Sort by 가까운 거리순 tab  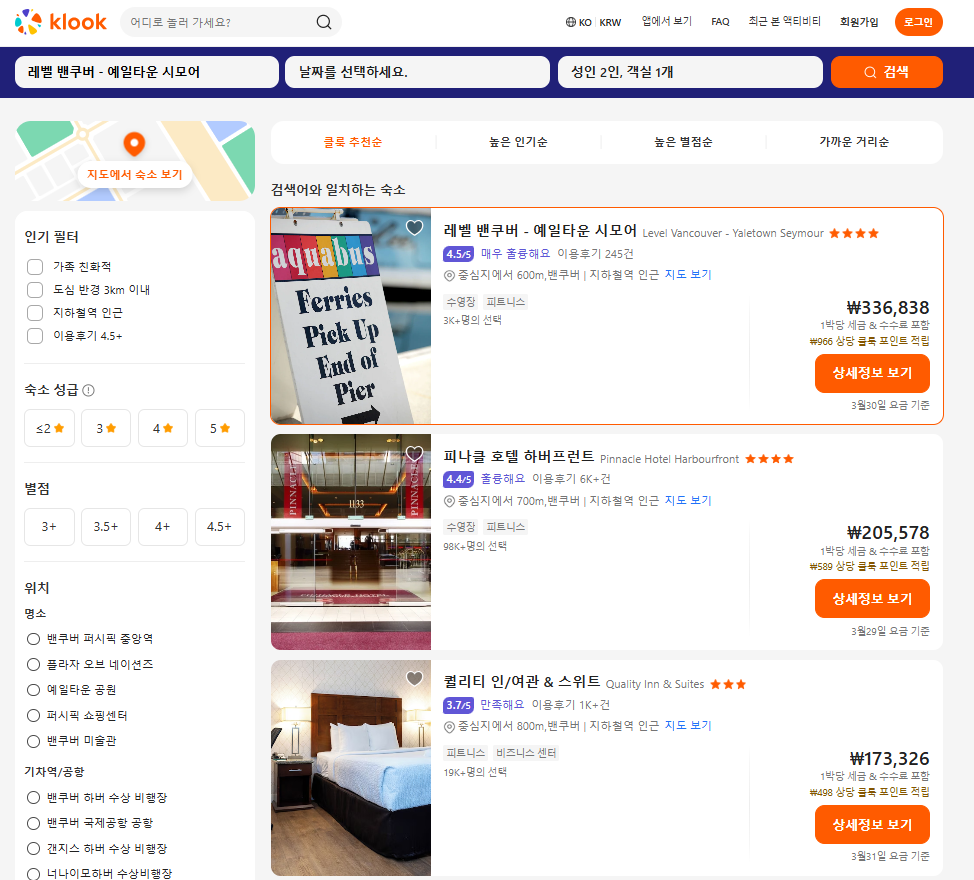point(854,142)
